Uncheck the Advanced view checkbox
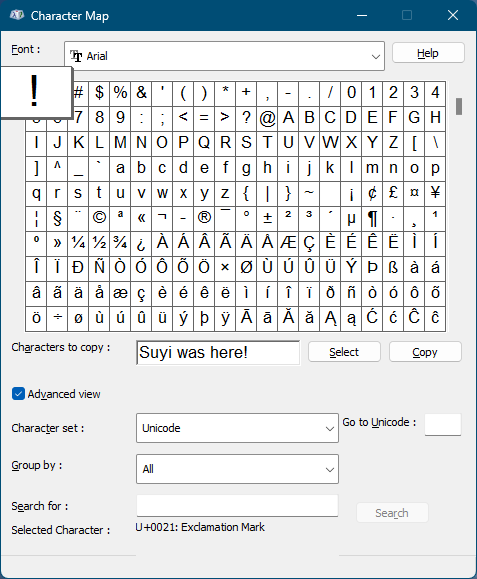 click(18, 394)
